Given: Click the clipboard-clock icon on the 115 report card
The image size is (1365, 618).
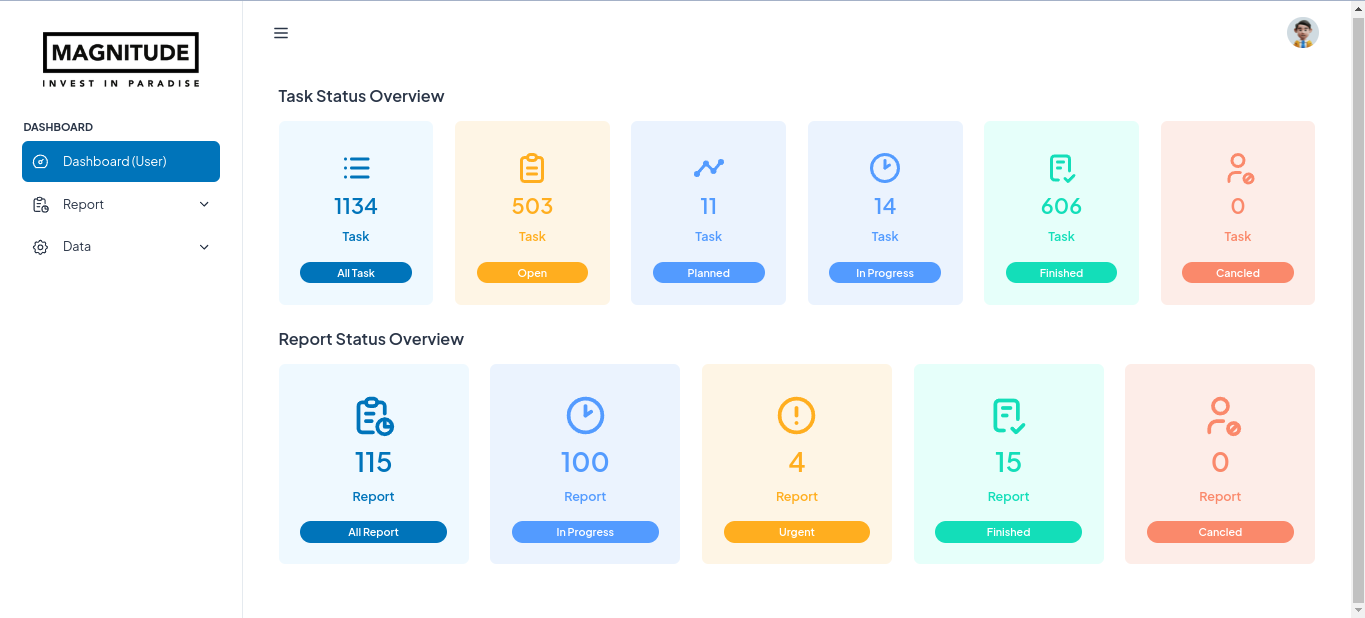Looking at the screenshot, I should point(374,416).
